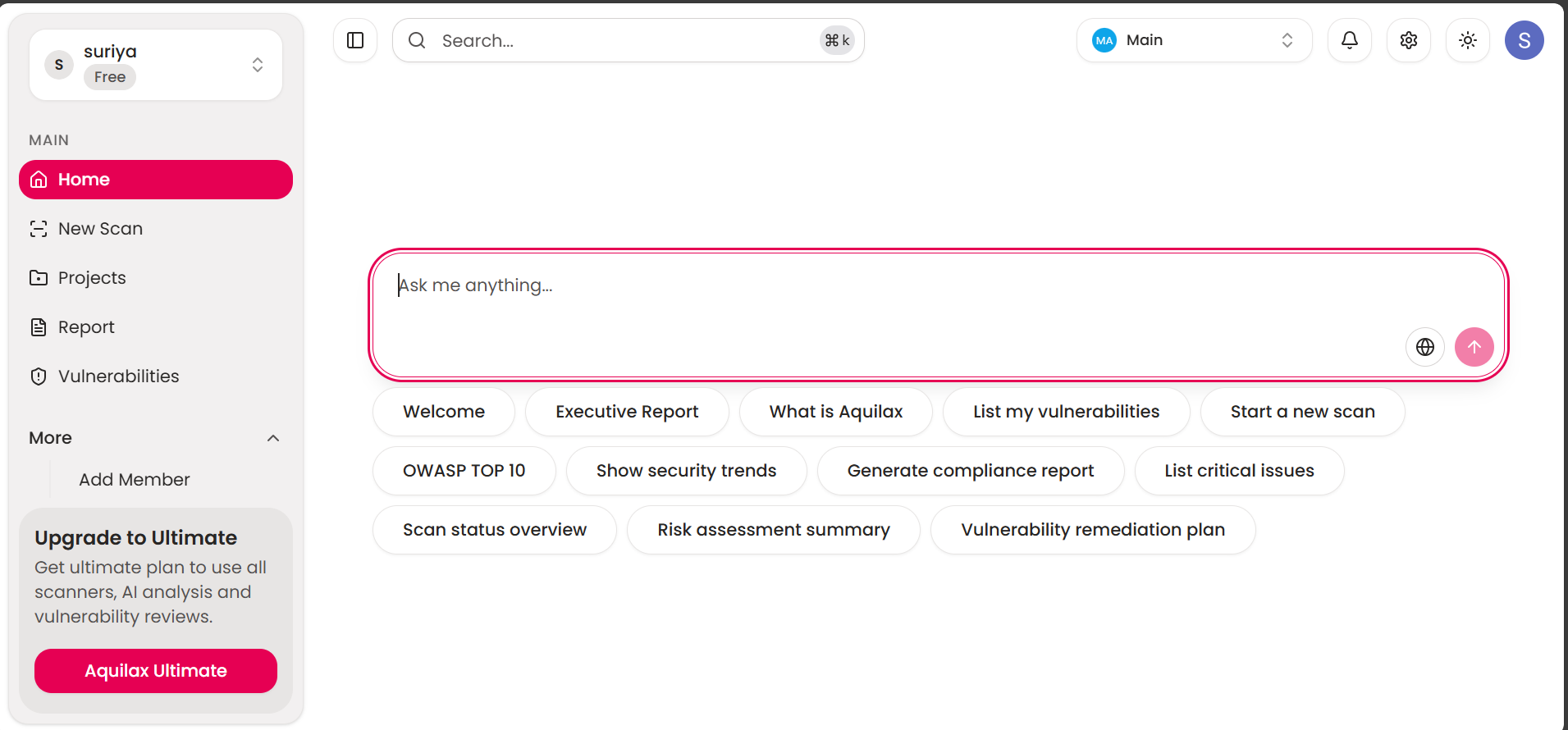
Task: Choose List critical issues suggestion
Action: 1240,471
